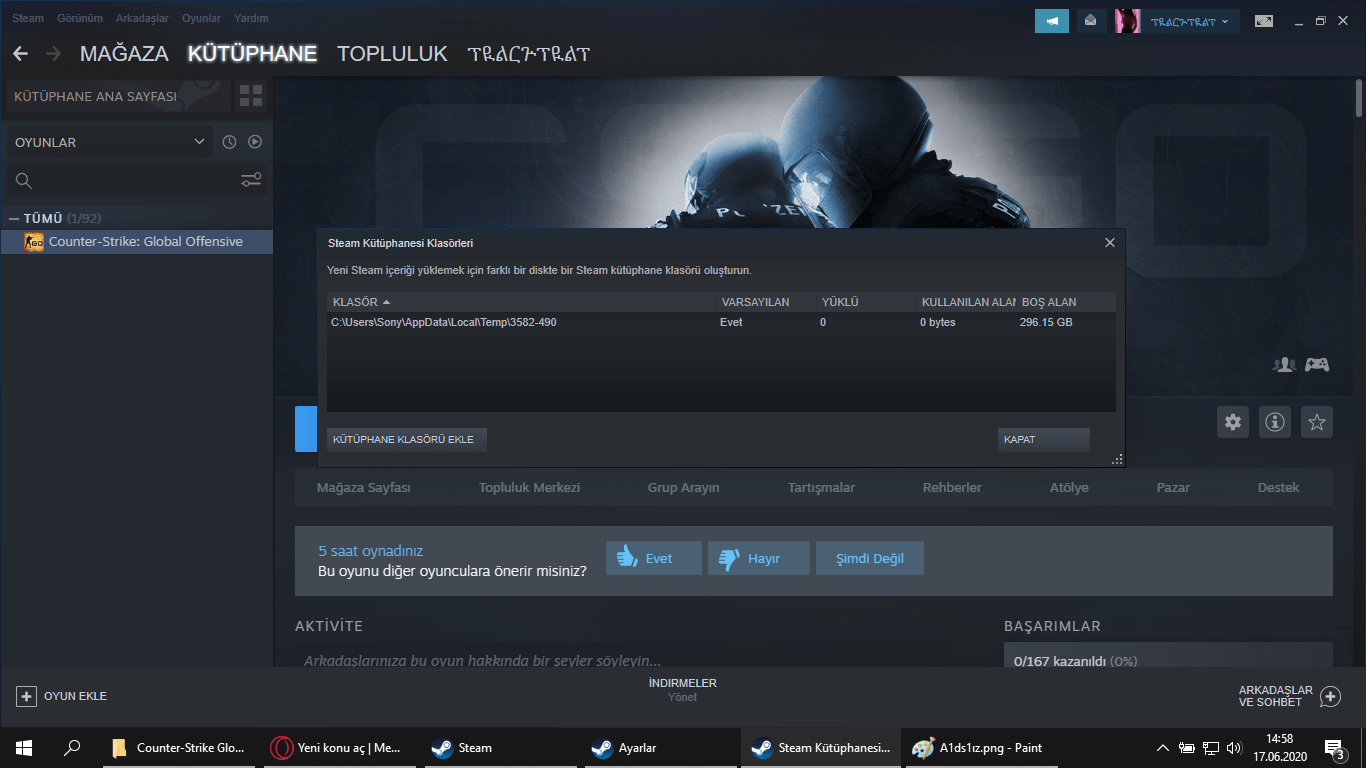Go to the TOPLULUK tab
Viewport: 1368px width, 768px height.
click(x=392, y=54)
